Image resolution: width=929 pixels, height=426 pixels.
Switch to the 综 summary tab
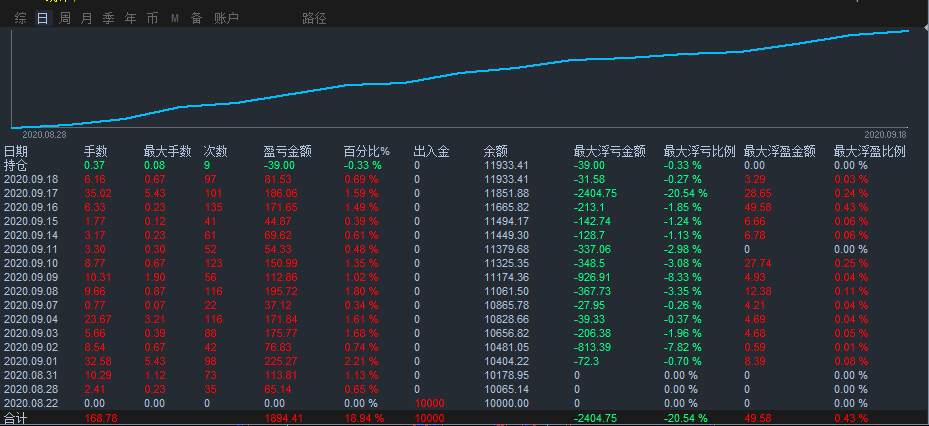pos(20,18)
